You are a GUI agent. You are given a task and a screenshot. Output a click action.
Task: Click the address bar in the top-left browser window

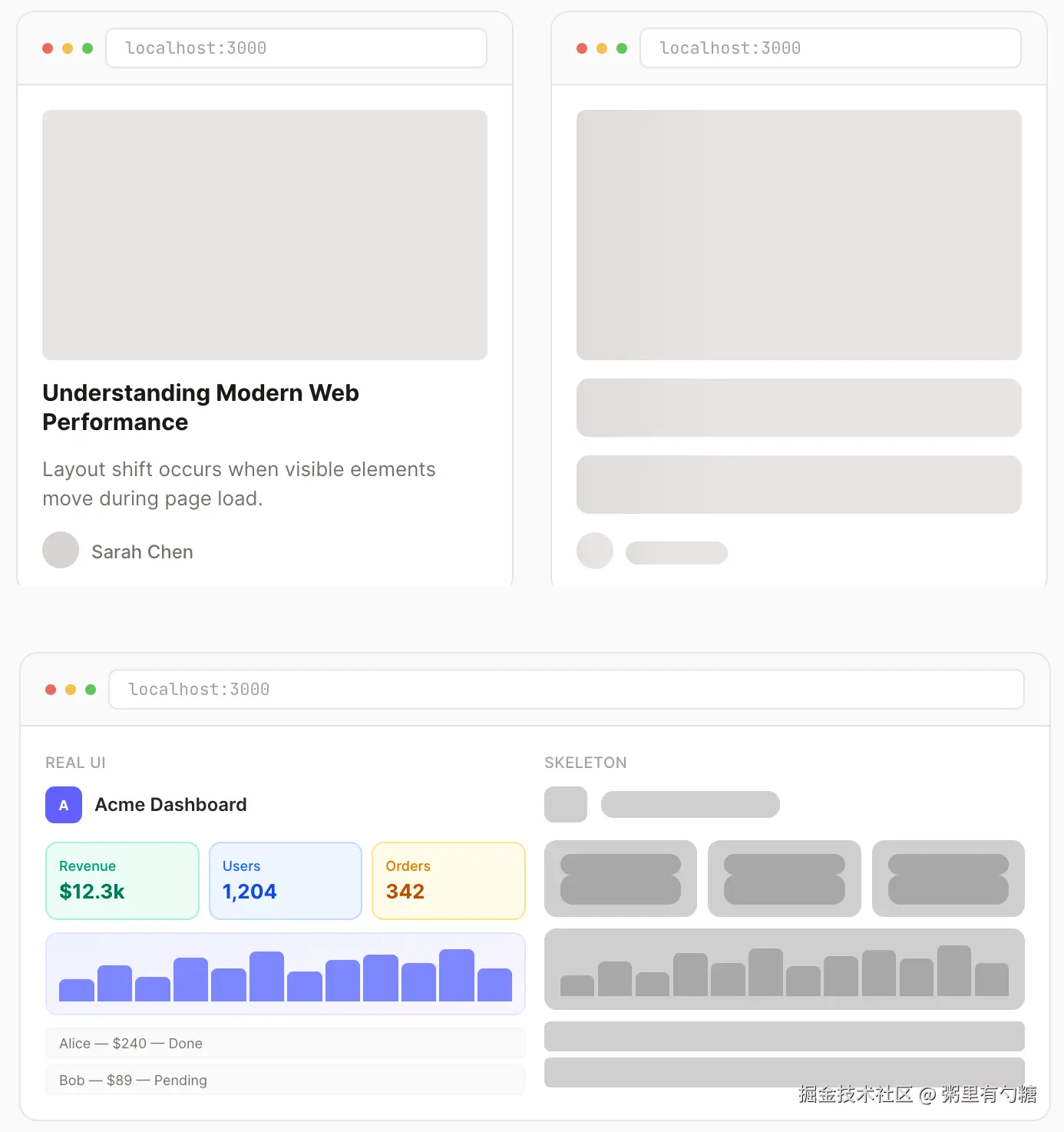click(x=296, y=48)
